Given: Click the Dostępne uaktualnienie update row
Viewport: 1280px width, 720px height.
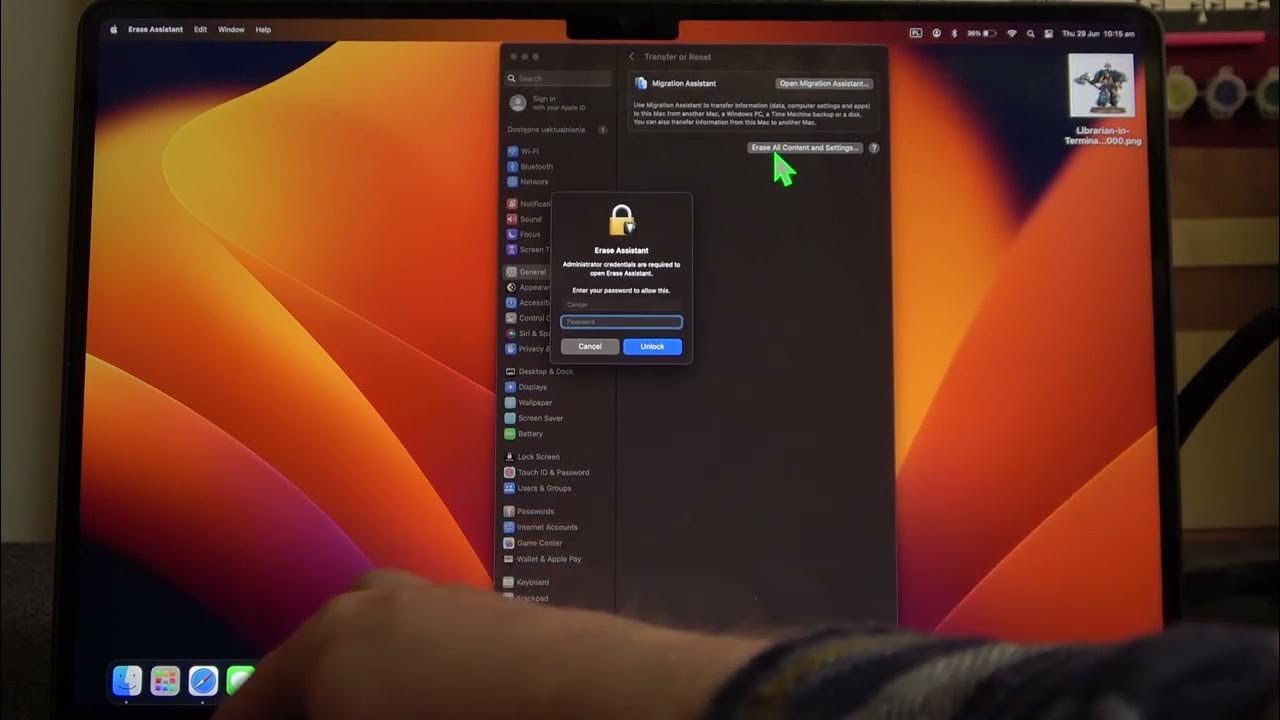Looking at the screenshot, I should click(x=558, y=130).
